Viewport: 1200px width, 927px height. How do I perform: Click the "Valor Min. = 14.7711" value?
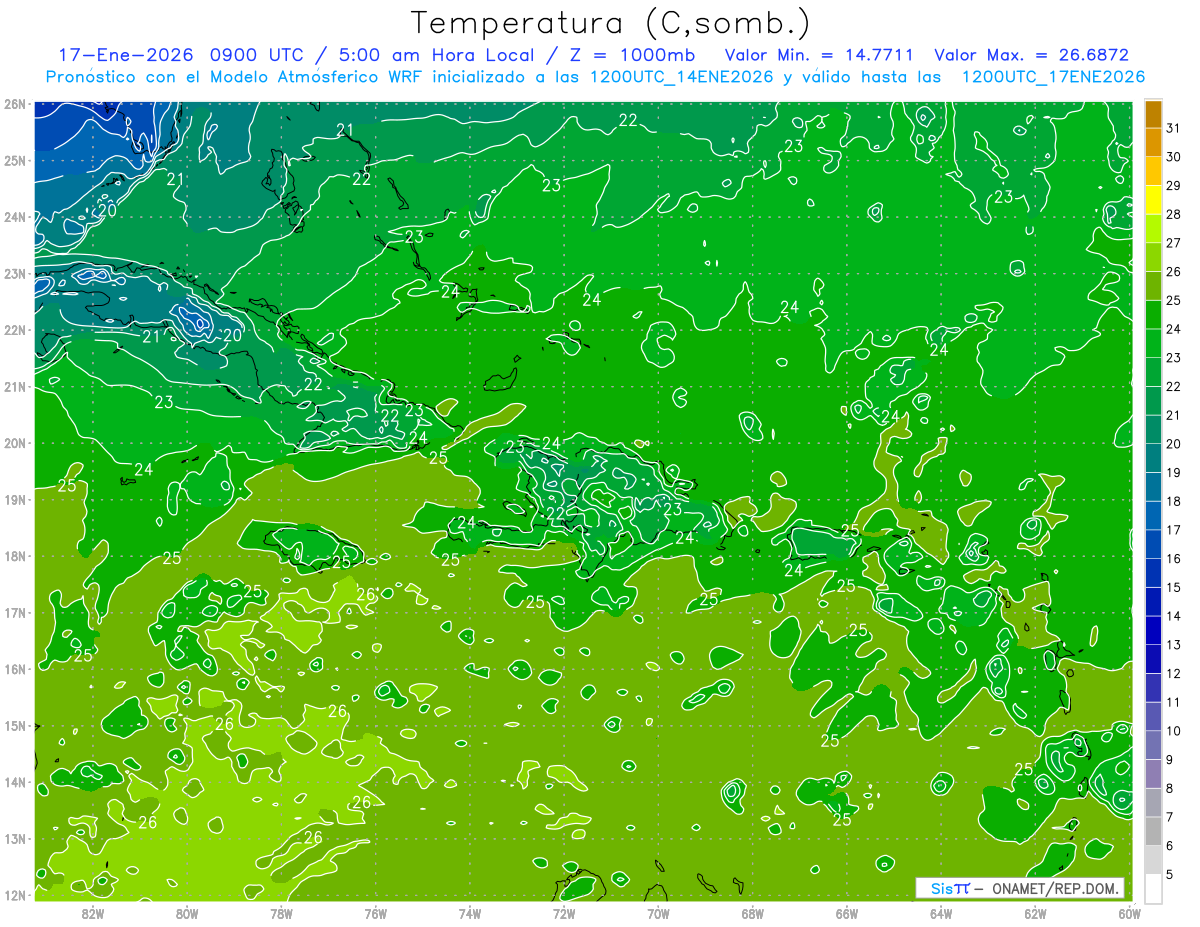(819, 56)
